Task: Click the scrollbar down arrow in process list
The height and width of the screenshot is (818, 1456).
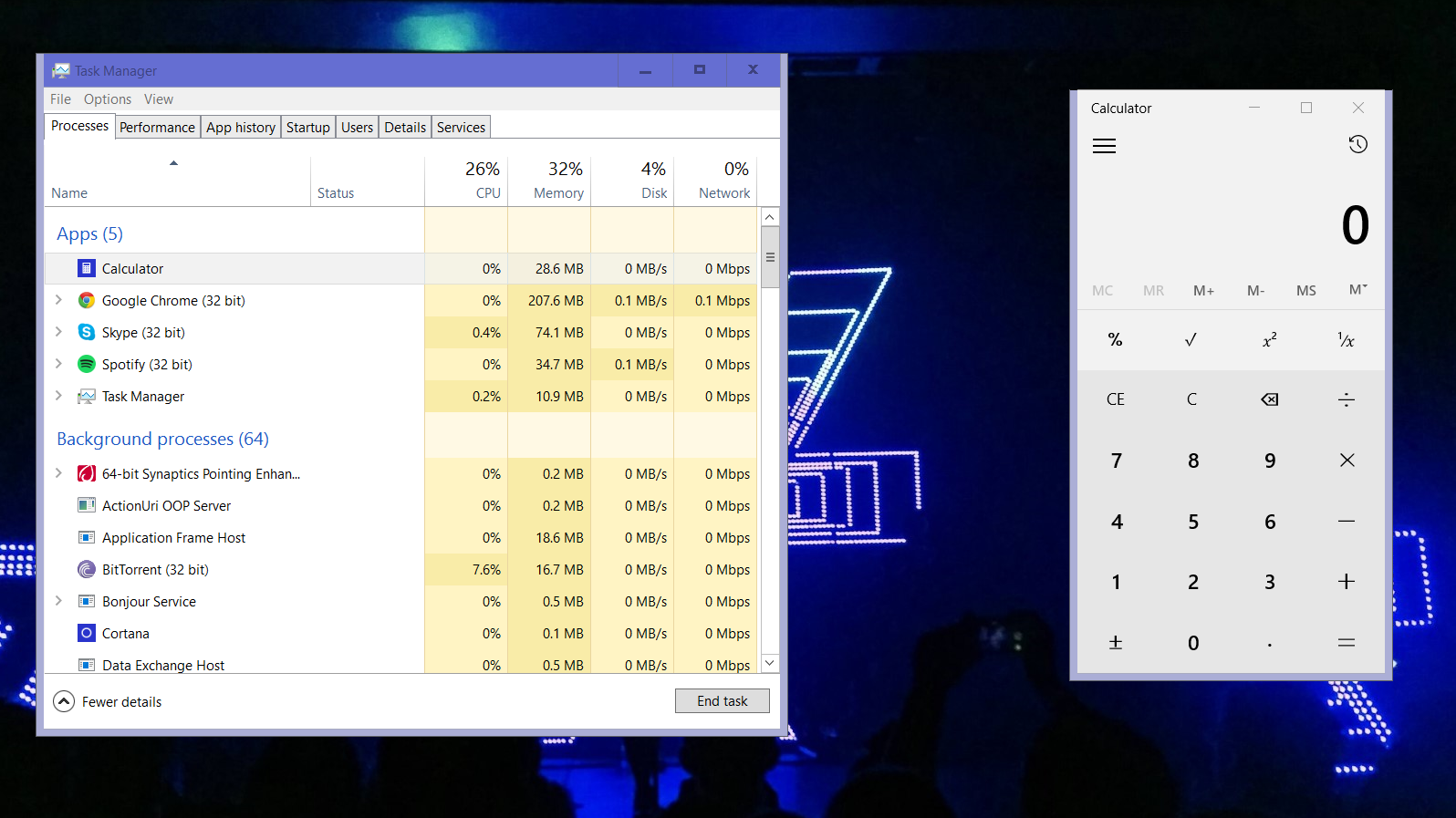Action: coord(770,663)
